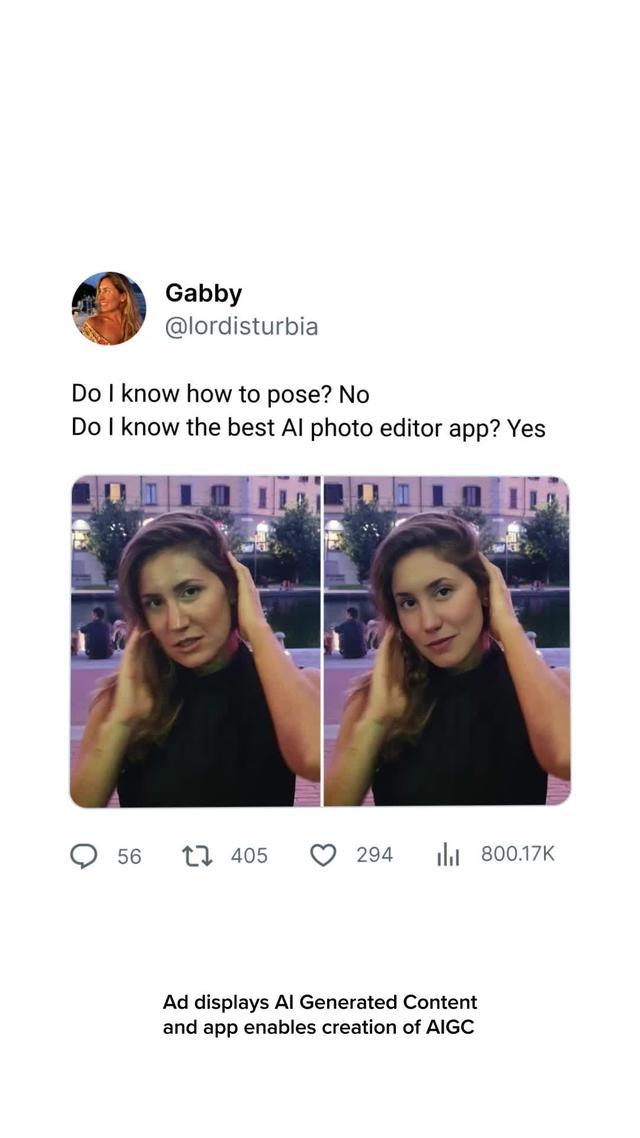Image resolution: width=640 pixels, height=1138 pixels.
Task: Open the view analytics bar chart icon
Action: (448, 856)
